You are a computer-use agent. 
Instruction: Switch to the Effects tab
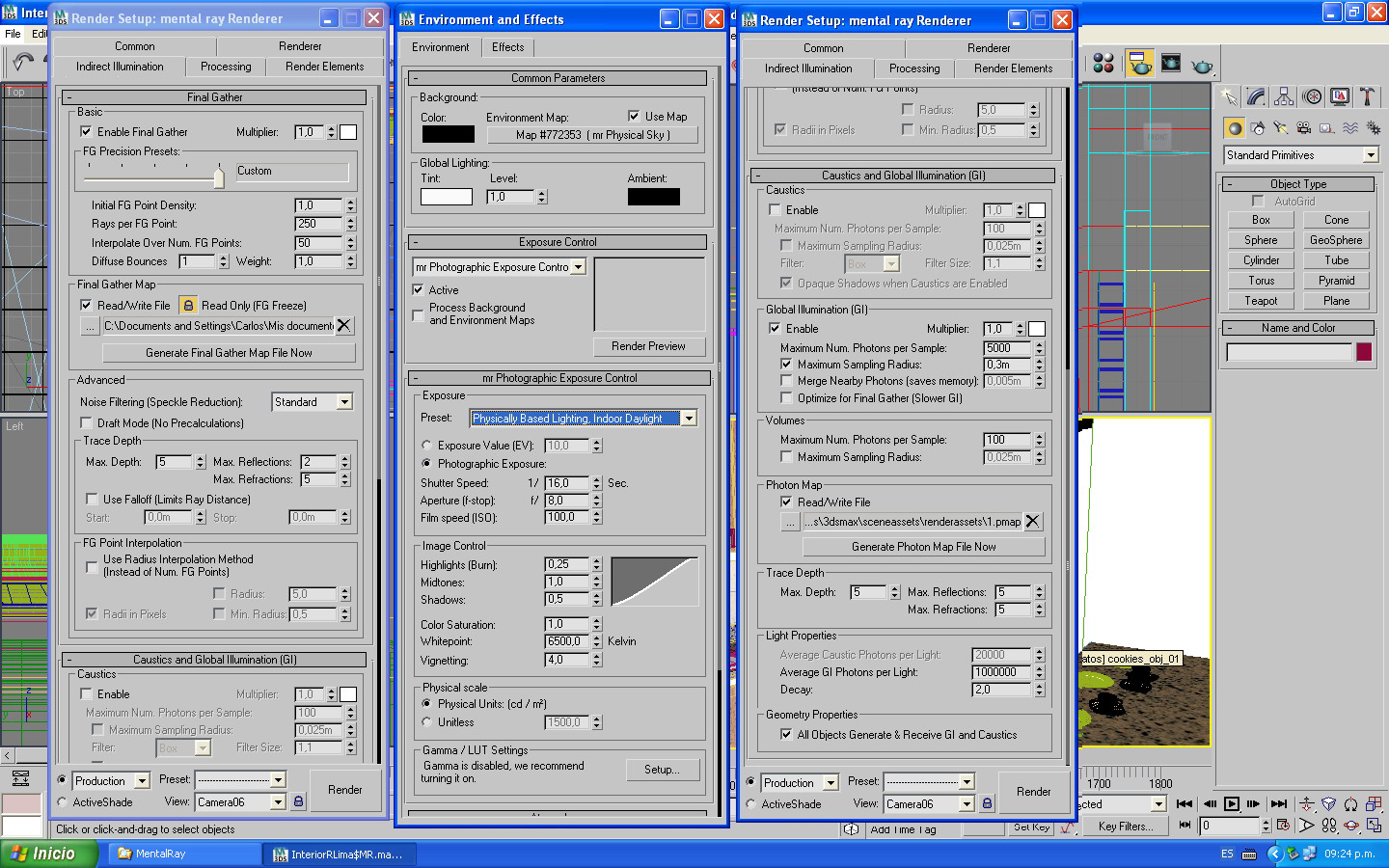pyautogui.click(x=508, y=47)
